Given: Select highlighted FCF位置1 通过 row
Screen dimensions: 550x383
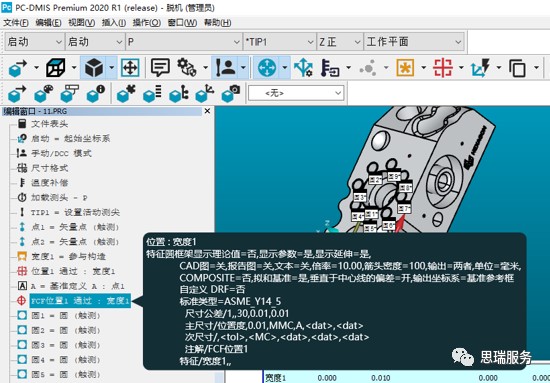Looking at the screenshot, I should pos(80,301).
